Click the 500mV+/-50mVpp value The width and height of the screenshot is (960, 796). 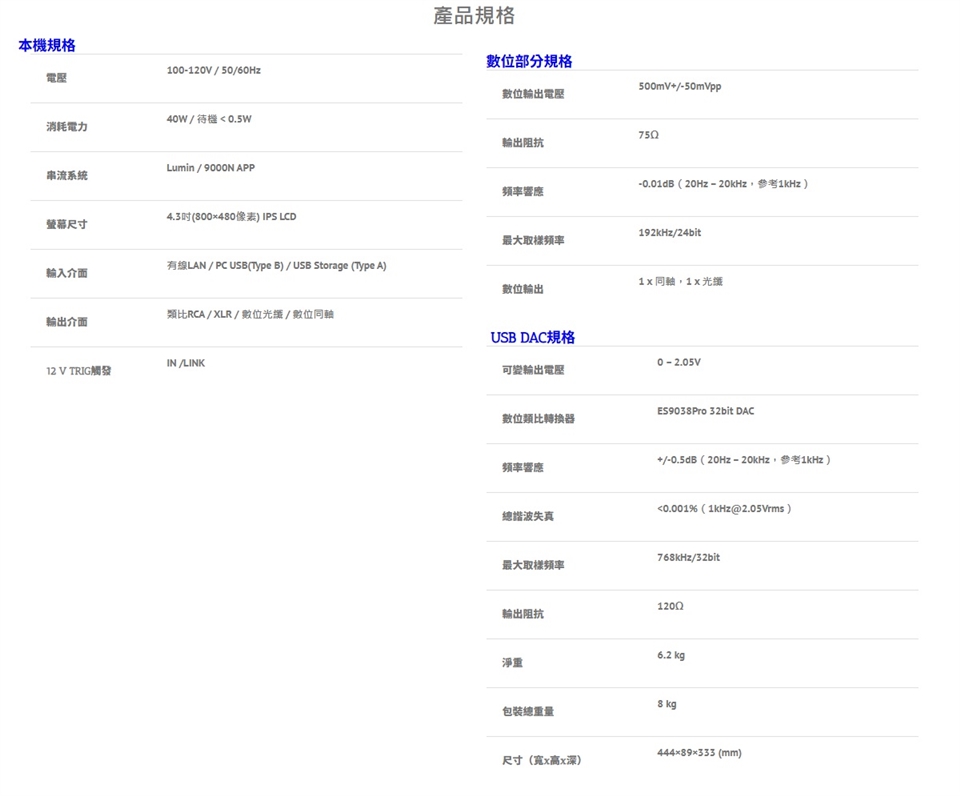pyautogui.click(x=679, y=87)
